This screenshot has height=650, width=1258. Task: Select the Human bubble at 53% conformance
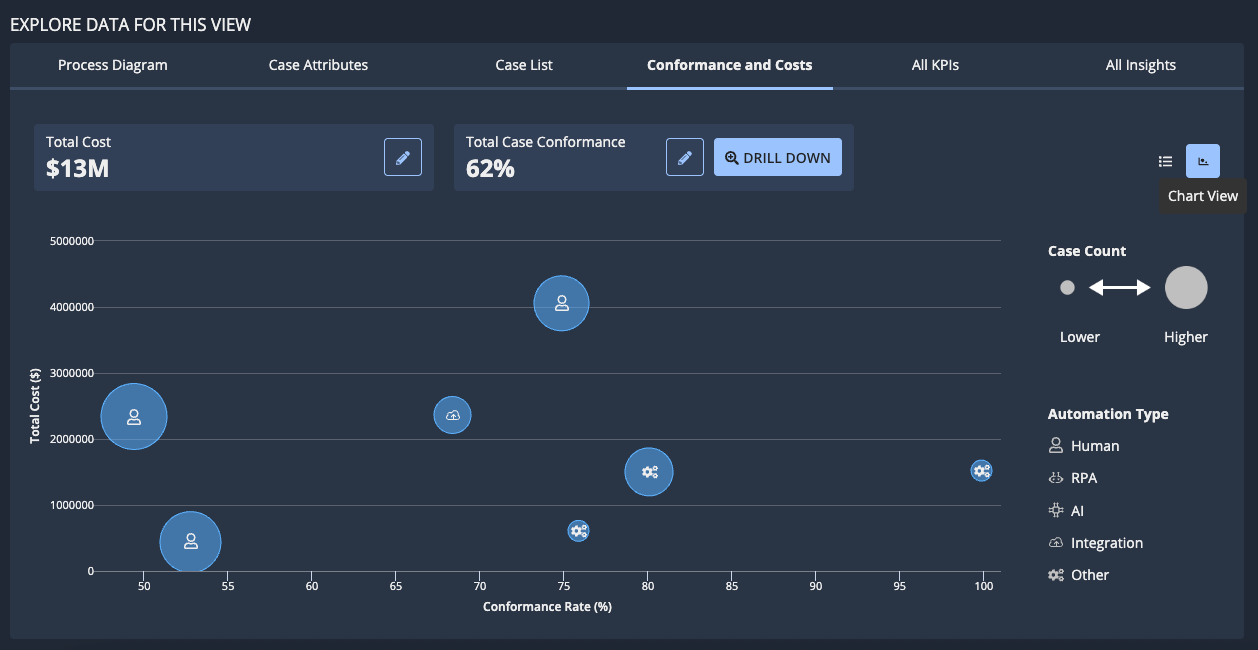(x=190, y=542)
